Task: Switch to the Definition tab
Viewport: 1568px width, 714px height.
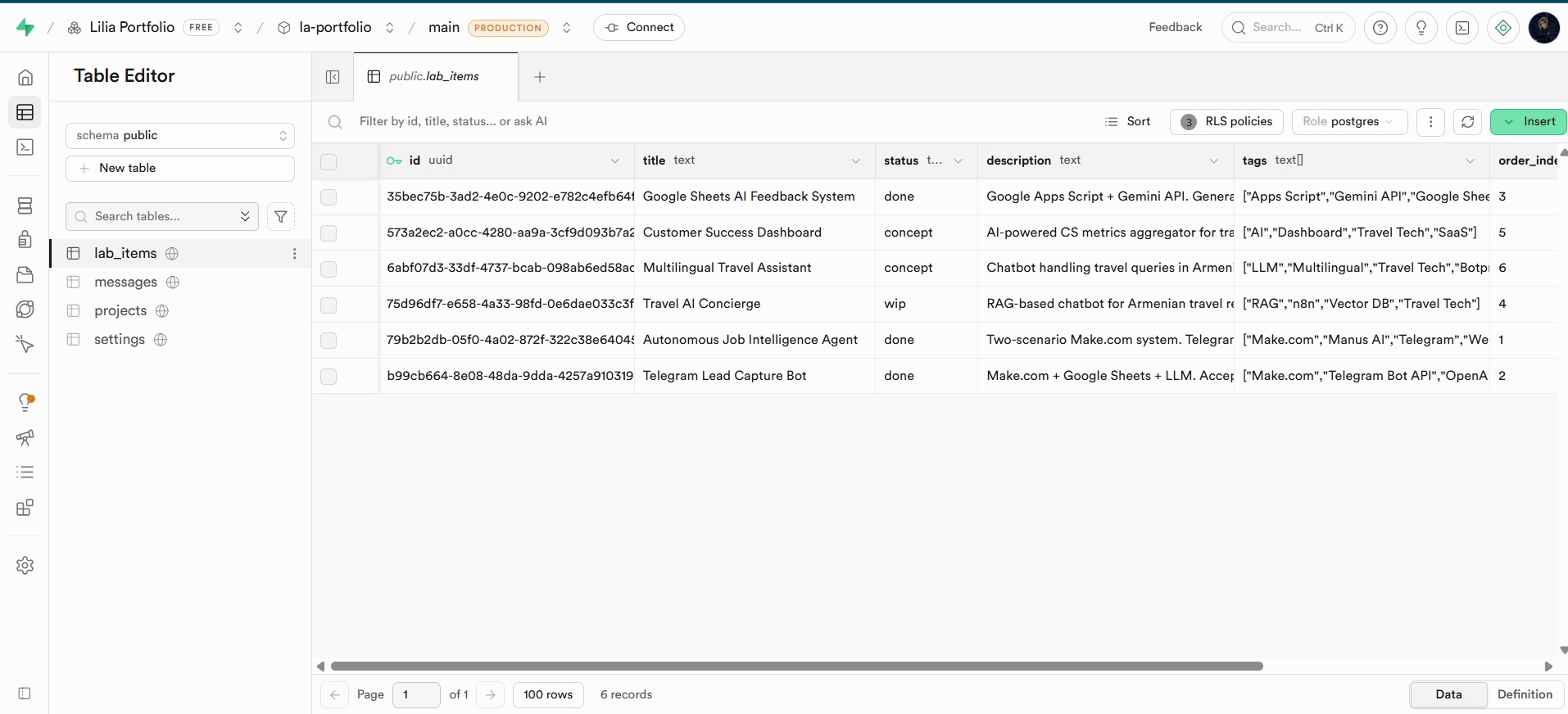Action: [1525, 694]
